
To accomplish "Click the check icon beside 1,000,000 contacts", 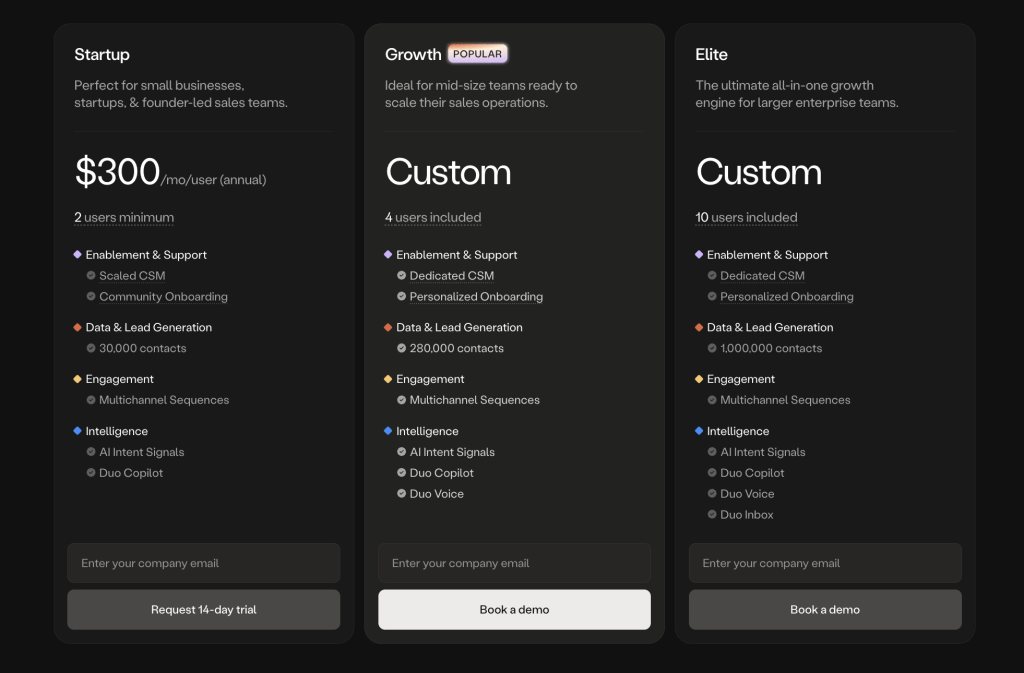I will [712, 349].
